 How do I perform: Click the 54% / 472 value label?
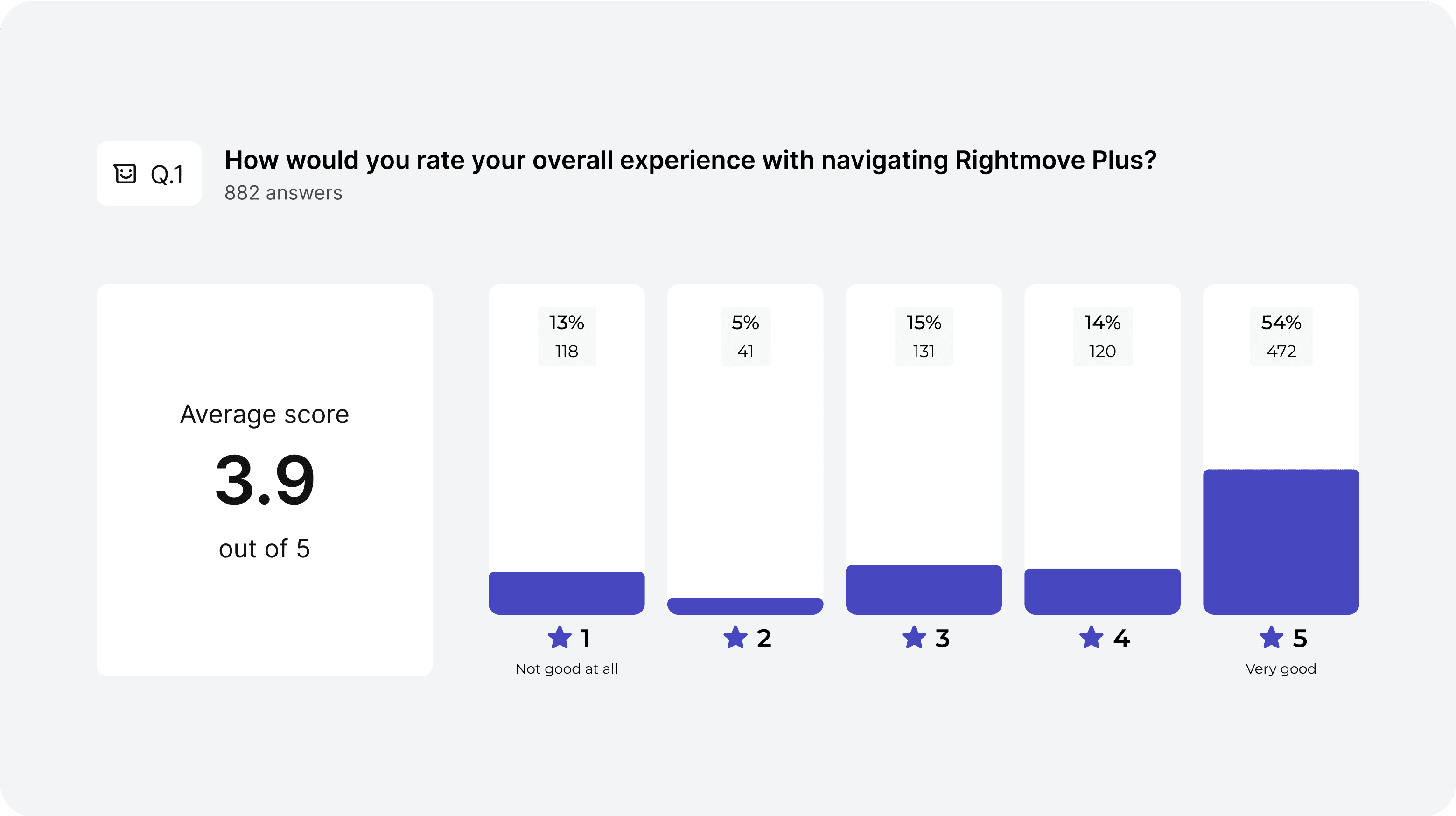[1281, 336]
